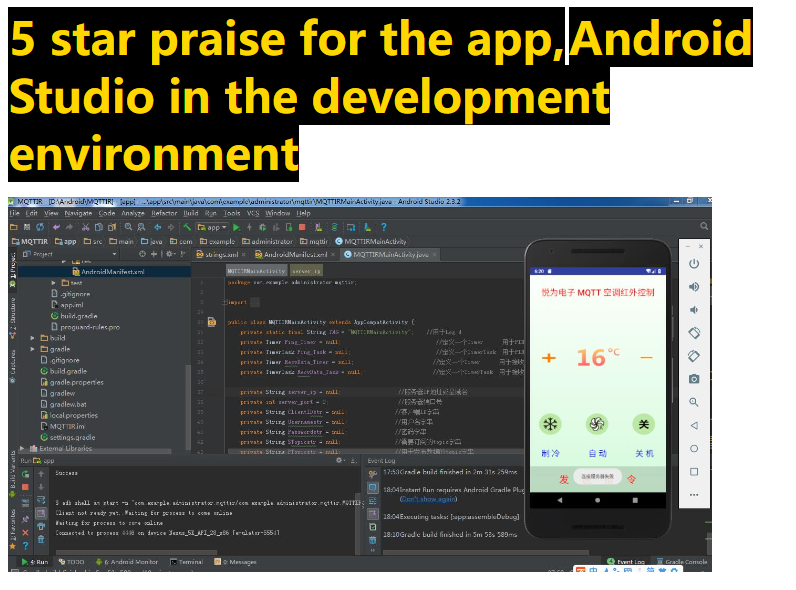Click the Help question mark in toolbar
This screenshot has height=590, width=796.
click(x=384, y=227)
